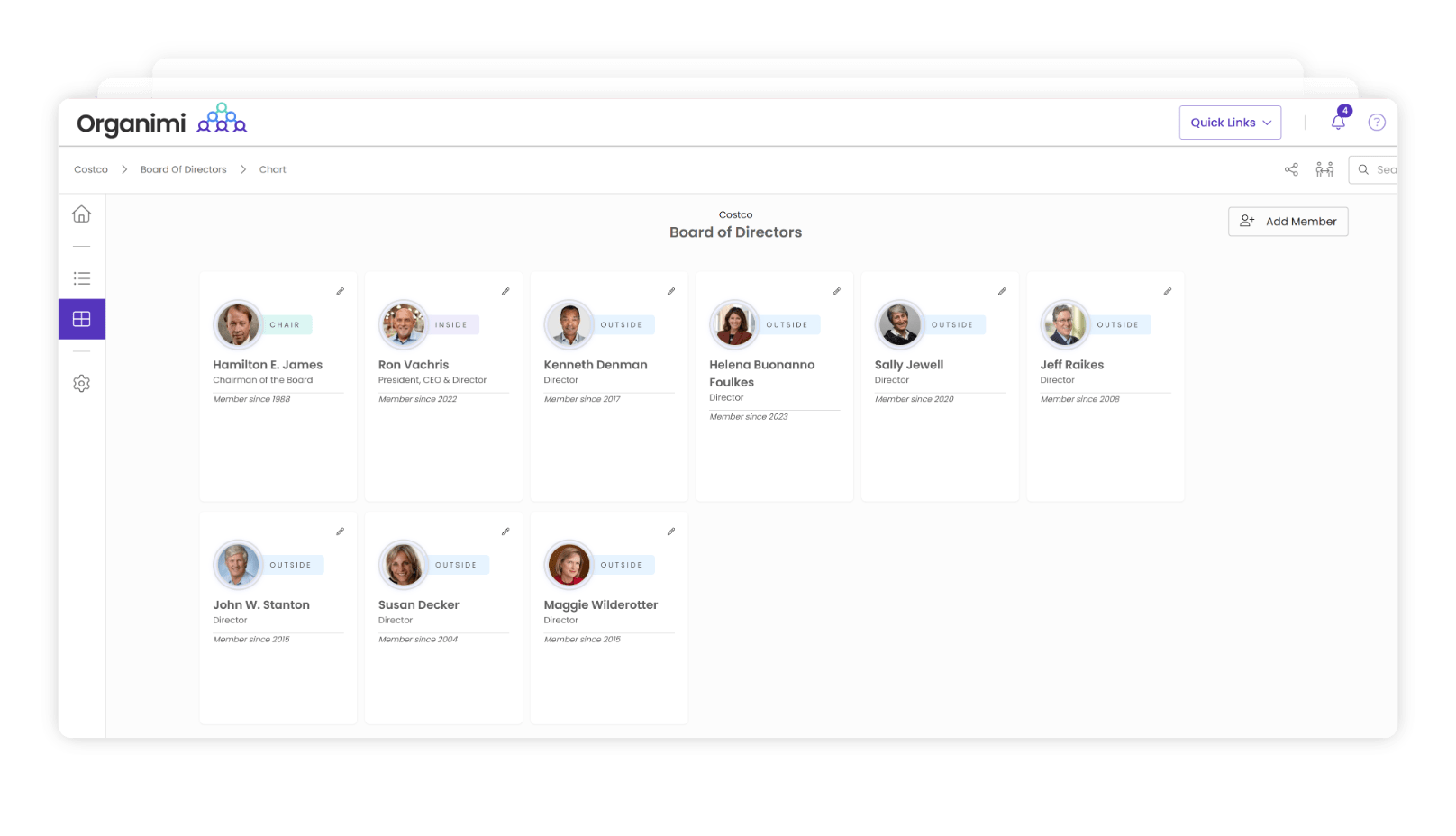Click Sally Jewell profile photo
The width and height of the screenshot is (1456, 836).
point(900,324)
